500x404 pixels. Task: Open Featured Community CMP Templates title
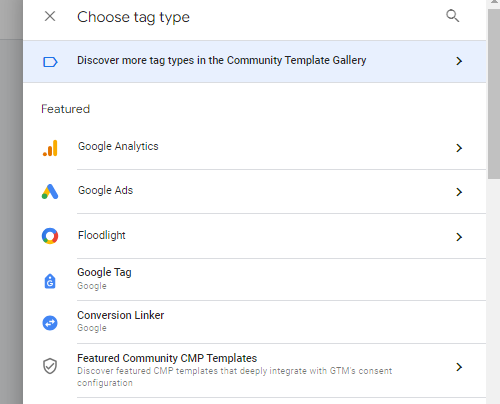point(167,358)
